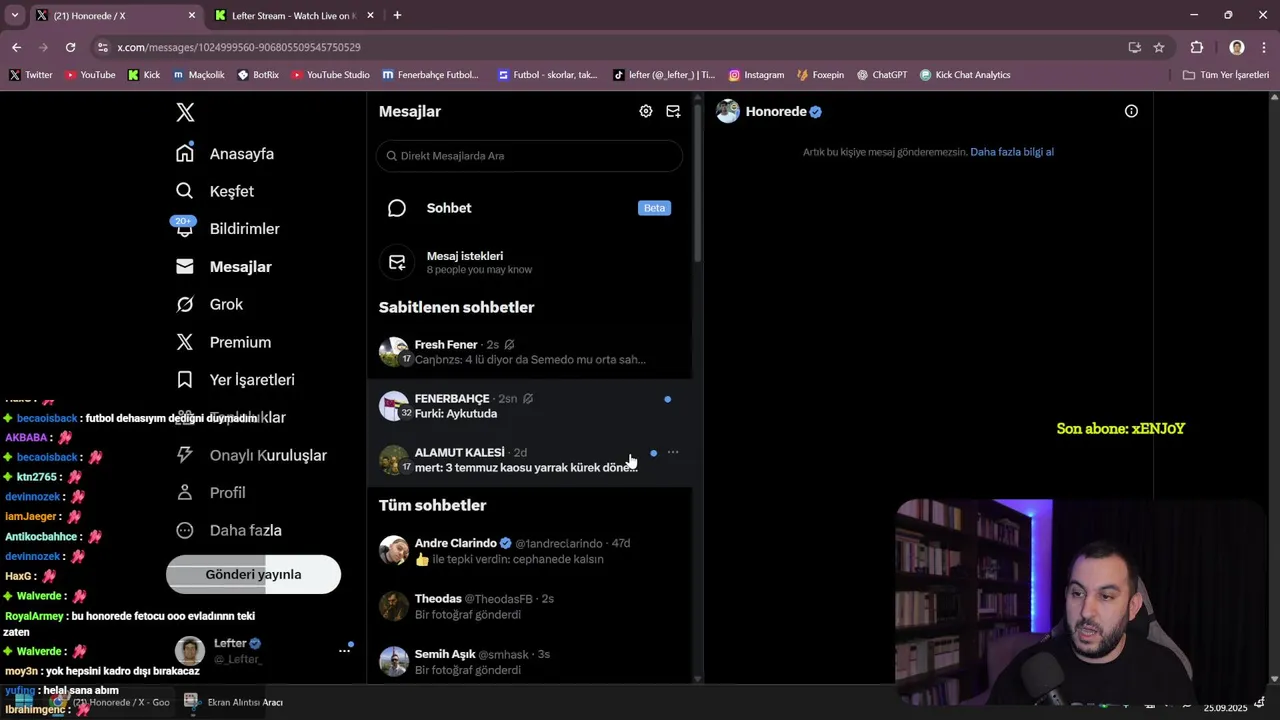The height and width of the screenshot is (720, 1280).
Task: Click Gönderi yayınla button
Action: click(253, 575)
